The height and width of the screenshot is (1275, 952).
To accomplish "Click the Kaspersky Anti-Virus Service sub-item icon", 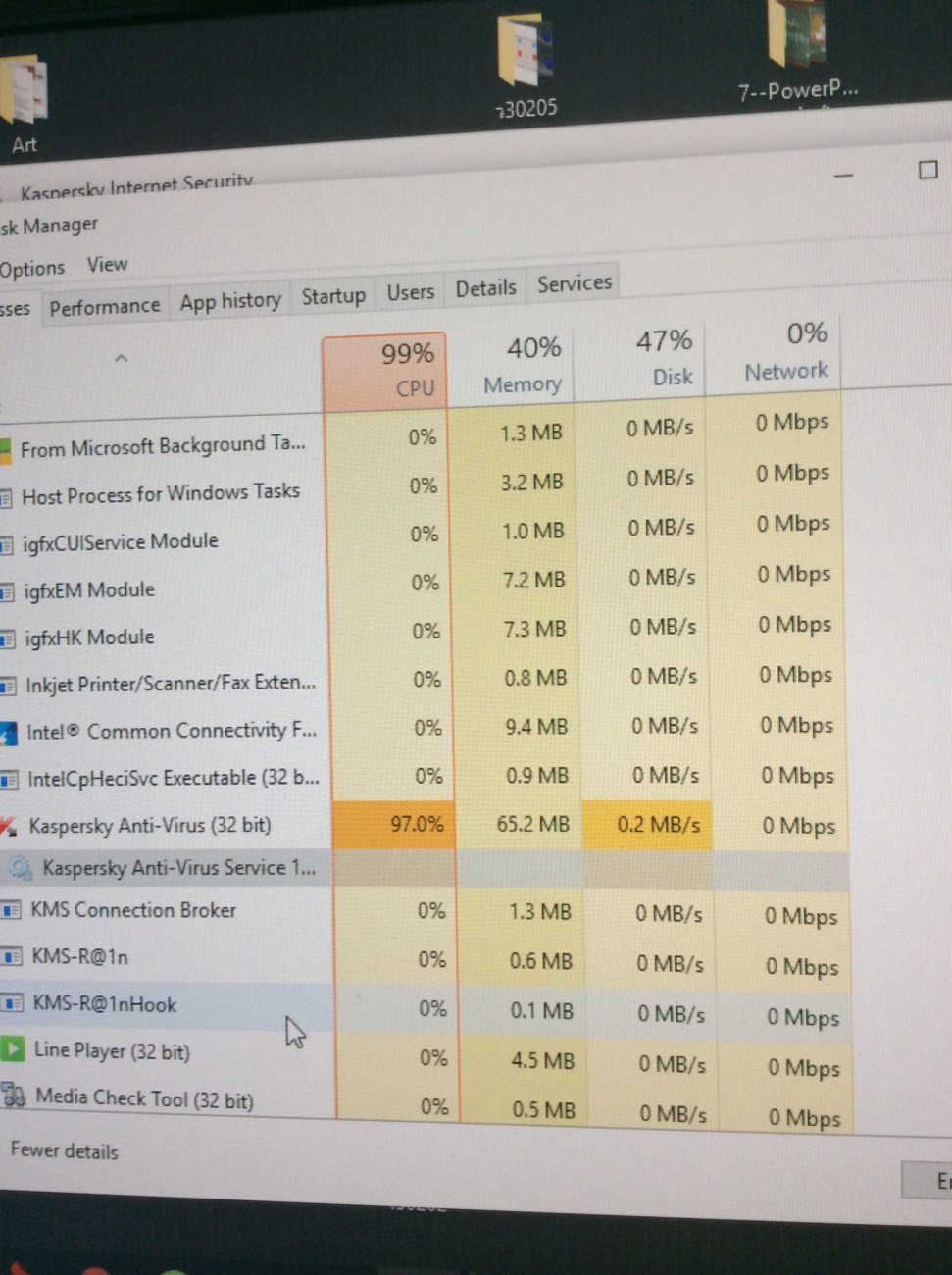I will coord(20,868).
